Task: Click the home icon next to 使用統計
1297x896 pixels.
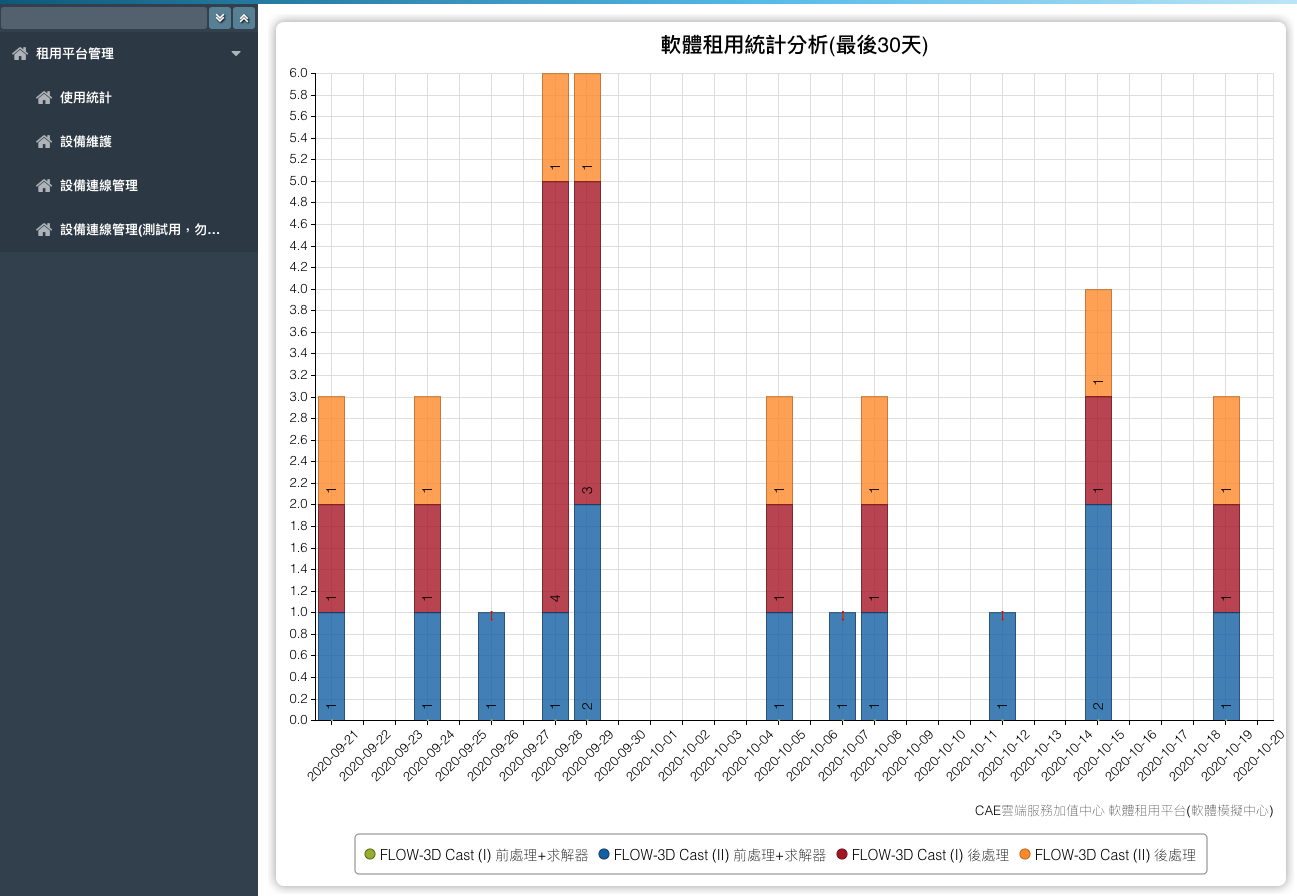Action: 44,98
